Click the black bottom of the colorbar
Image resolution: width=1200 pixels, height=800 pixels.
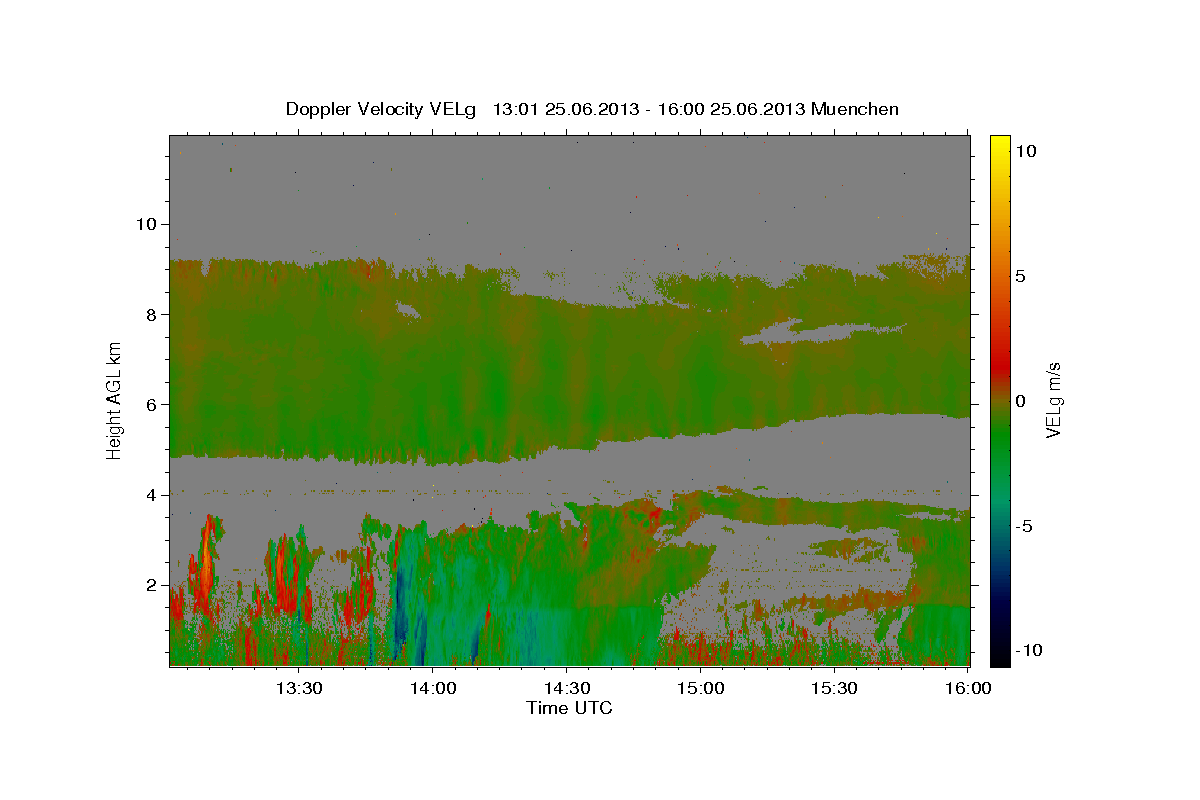[x=999, y=656]
